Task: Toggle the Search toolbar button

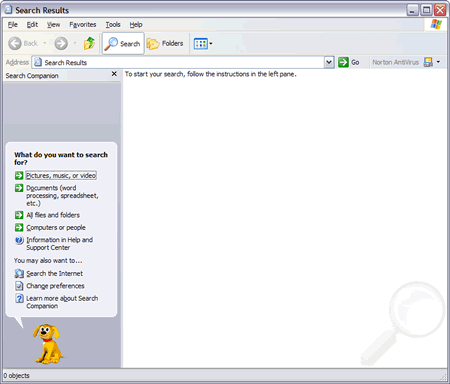Action: tap(123, 43)
